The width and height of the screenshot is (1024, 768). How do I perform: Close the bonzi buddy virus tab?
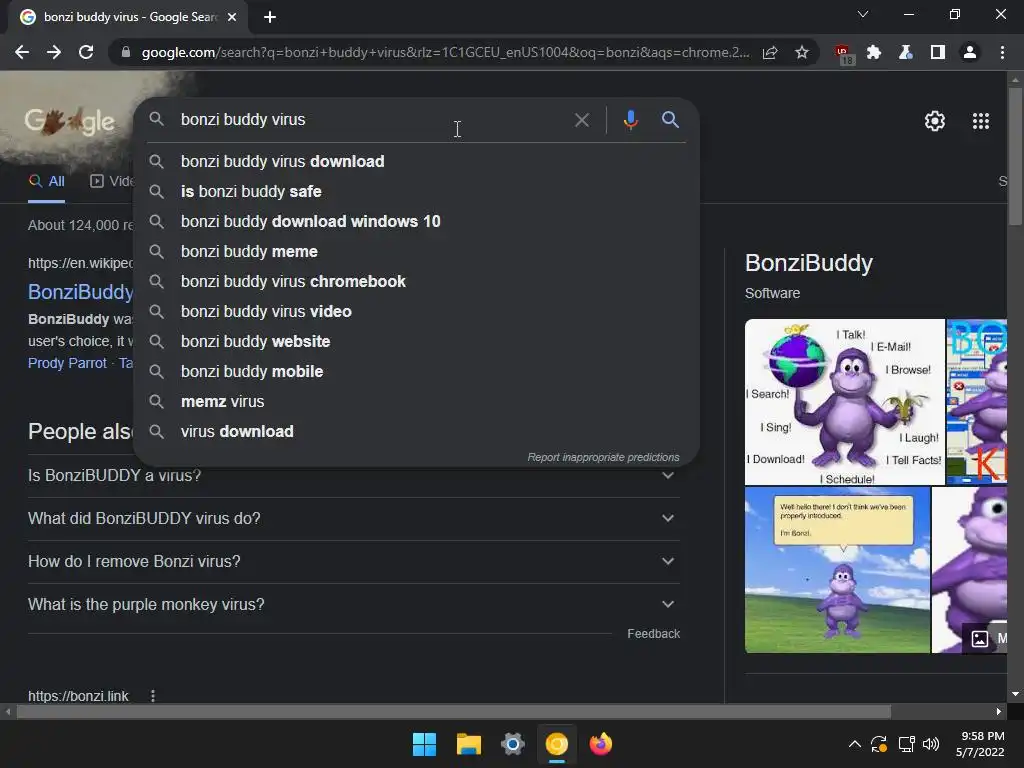(232, 17)
